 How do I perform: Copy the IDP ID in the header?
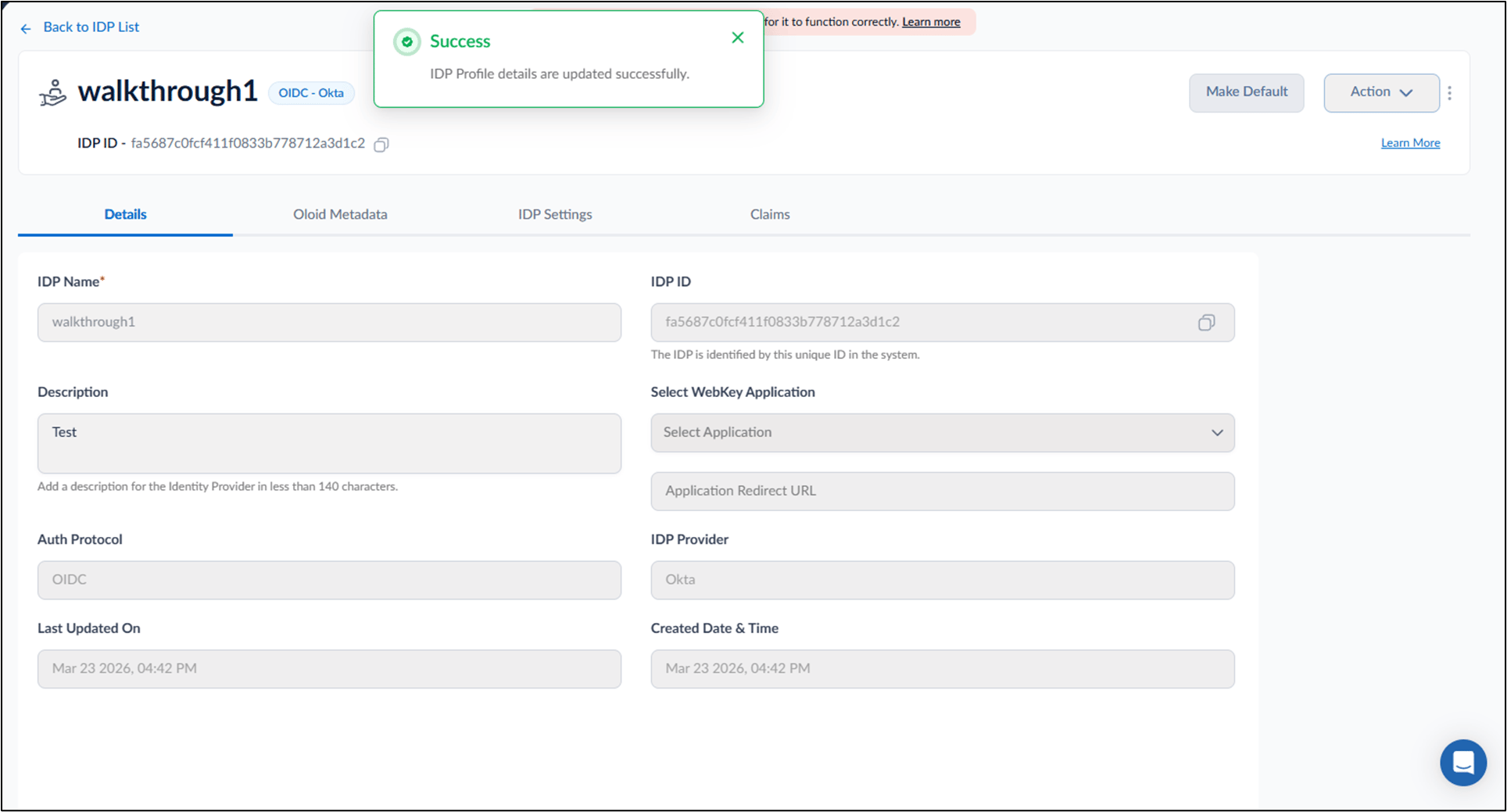click(381, 145)
